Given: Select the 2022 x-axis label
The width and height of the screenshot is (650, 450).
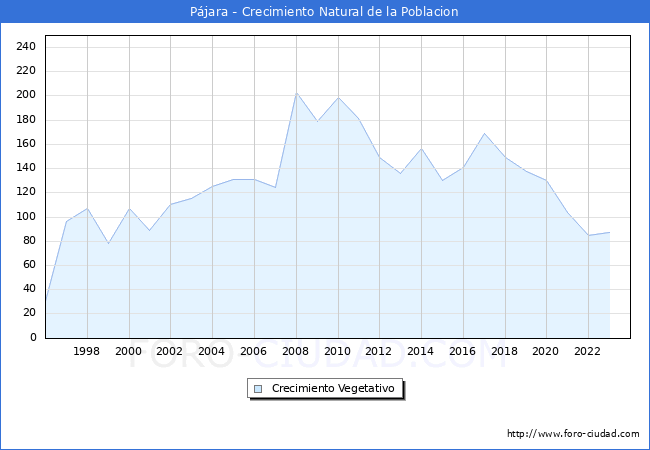Looking at the screenshot, I should tap(588, 352).
